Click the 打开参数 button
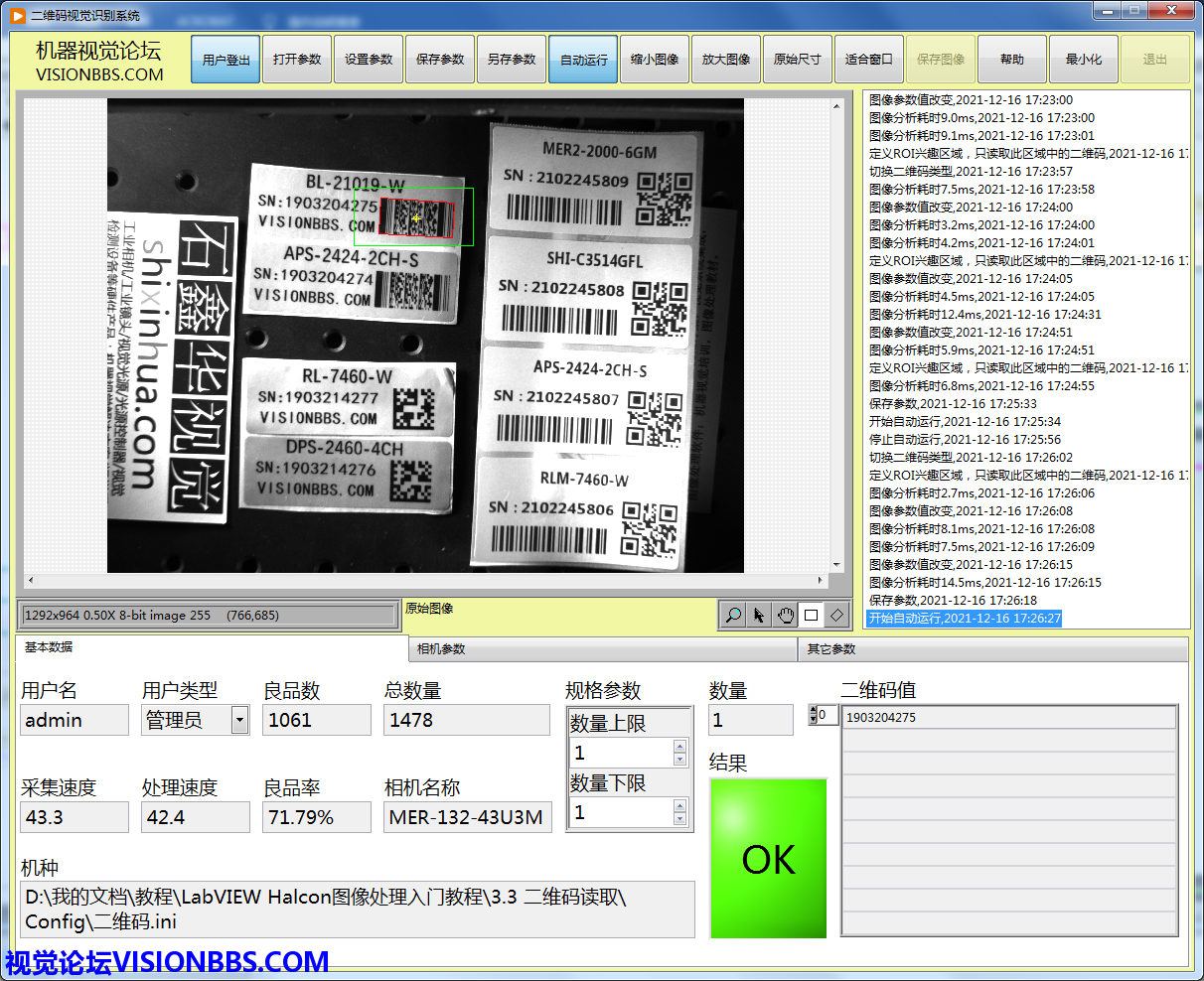 click(297, 60)
